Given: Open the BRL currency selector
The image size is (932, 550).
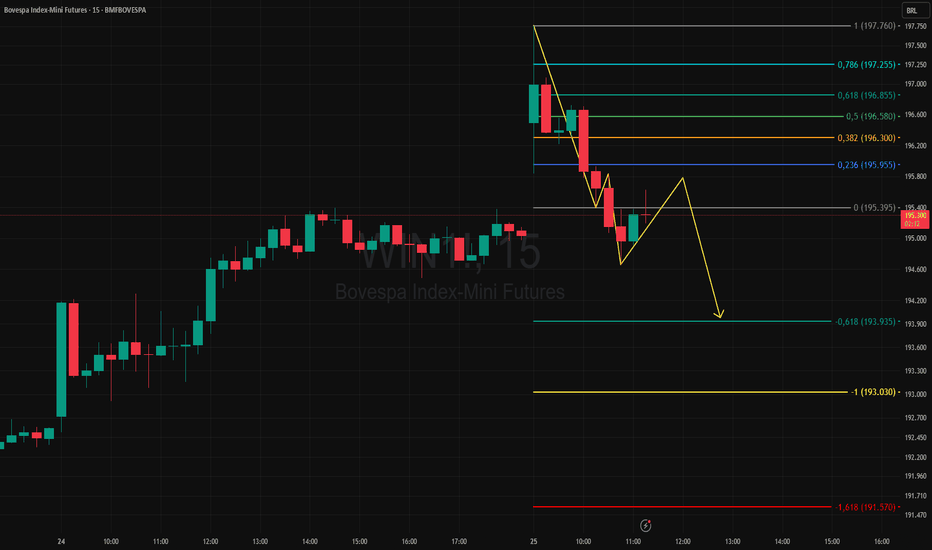Looking at the screenshot, I should pos(912,11).
